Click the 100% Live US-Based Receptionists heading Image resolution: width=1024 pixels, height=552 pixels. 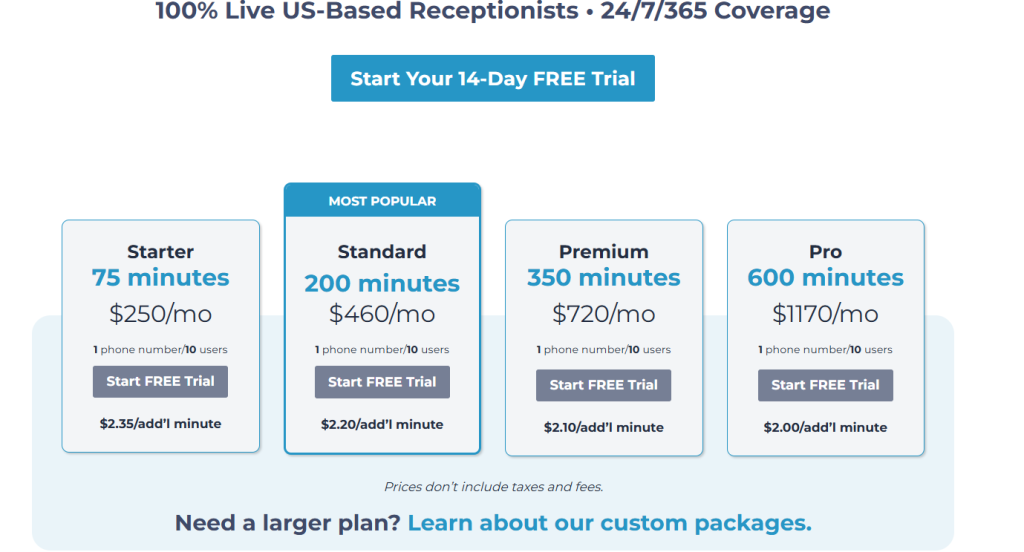tap(493, 12)
